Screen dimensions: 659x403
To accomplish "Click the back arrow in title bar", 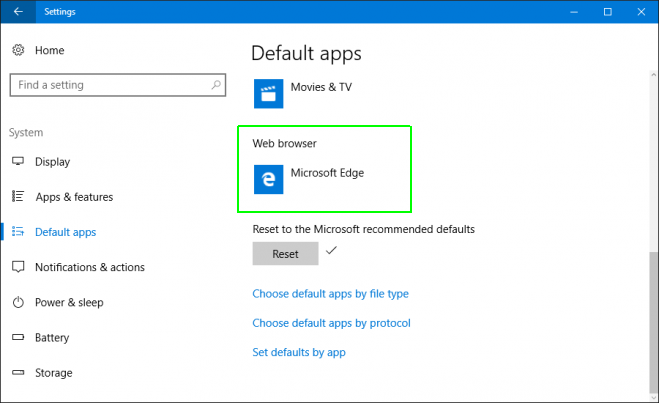I will pos(18,11).
